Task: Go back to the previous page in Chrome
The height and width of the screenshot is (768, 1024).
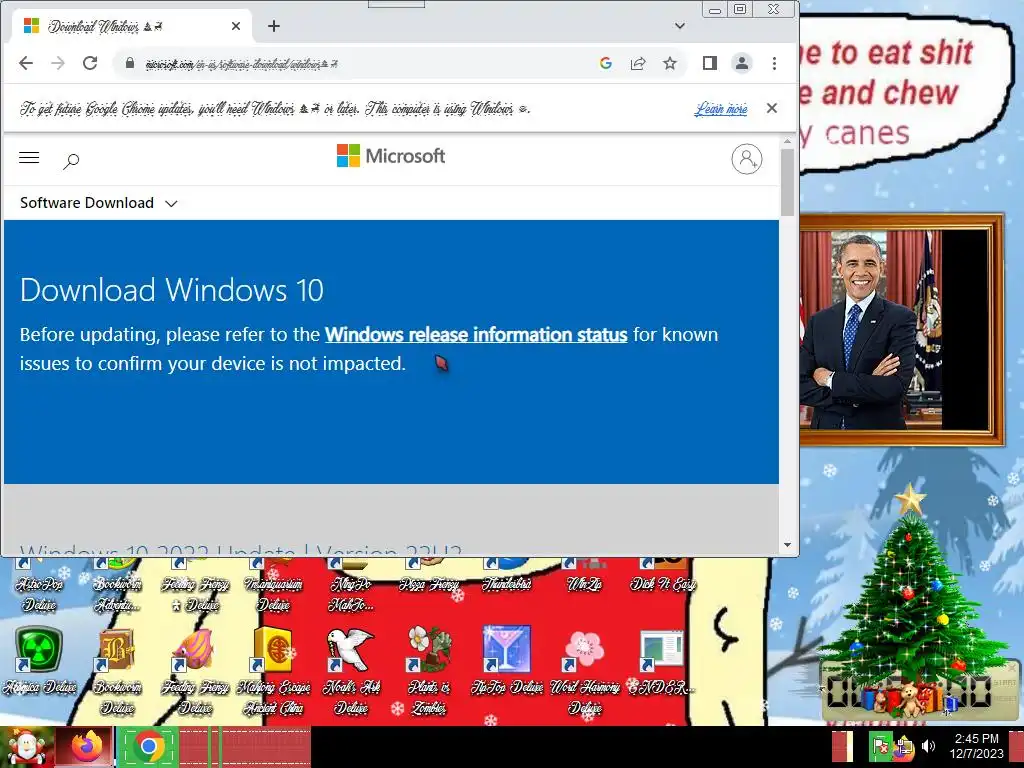Action: pos(26,63)
